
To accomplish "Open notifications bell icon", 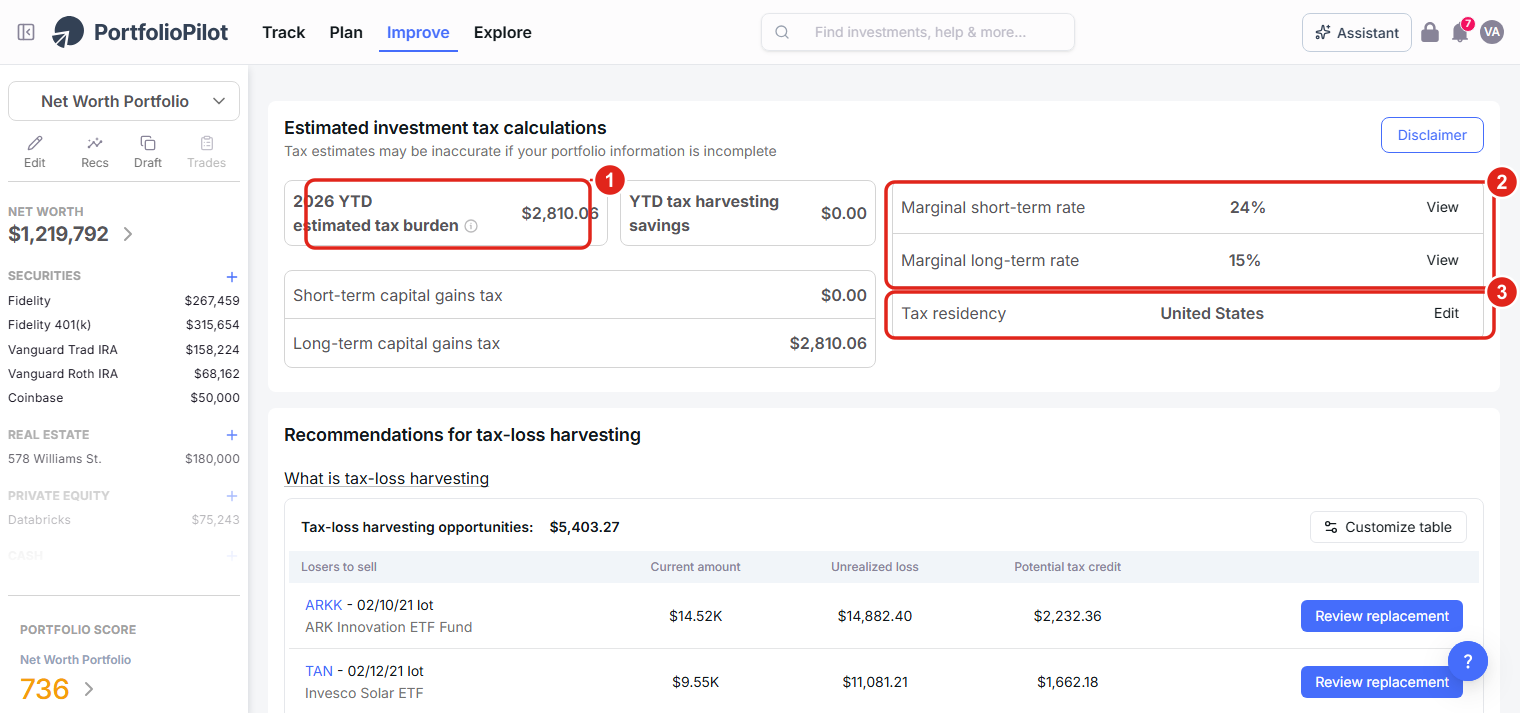I will [1460, 32].
